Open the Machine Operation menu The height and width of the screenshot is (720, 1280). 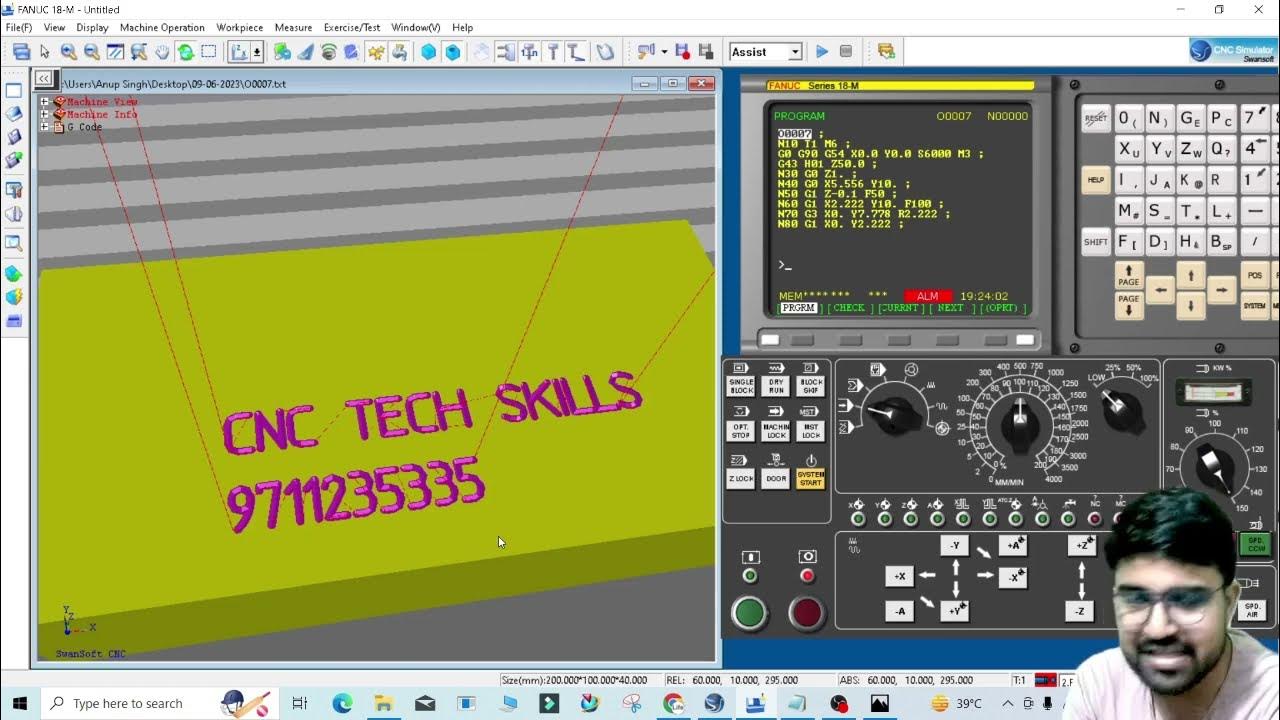162,27
